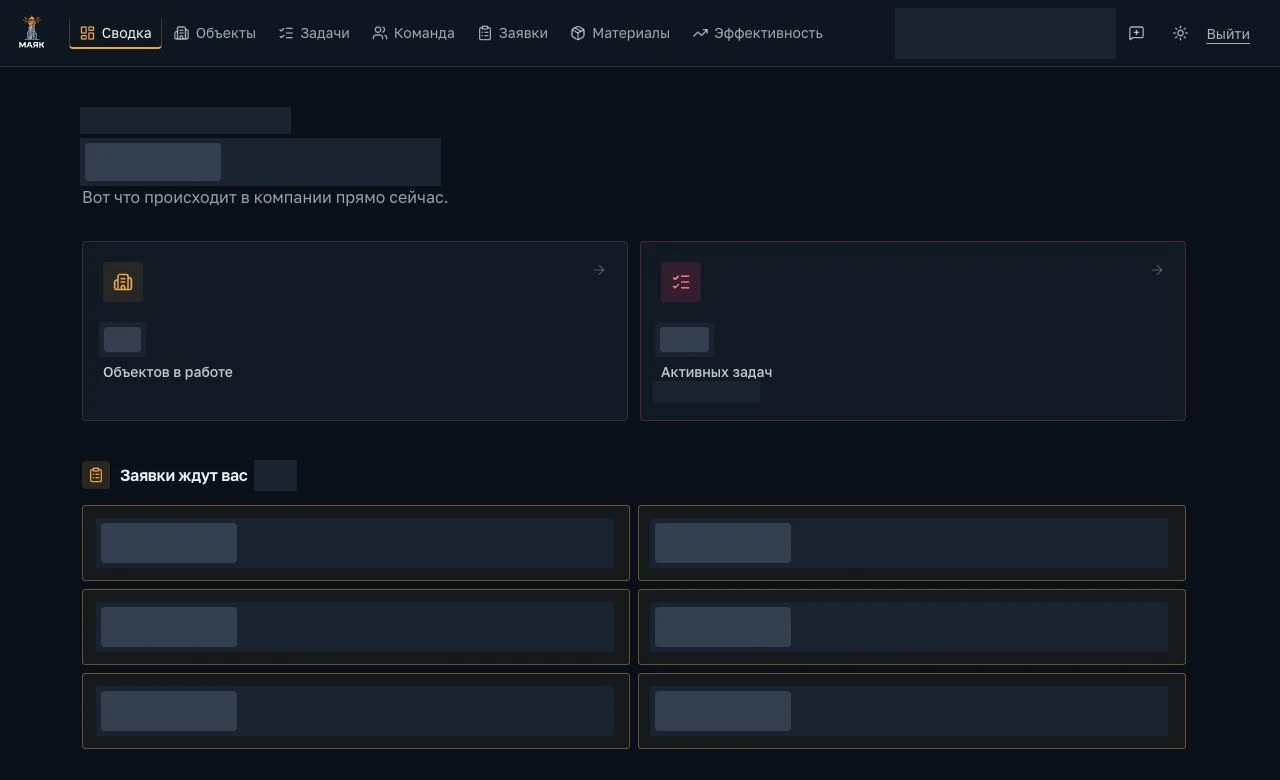Image resolution: width=1280 pixels, height=780 pixels.
Task: Click the Заявки ждут вас heading
Action: pyautogui.click(x=184, y=476)
